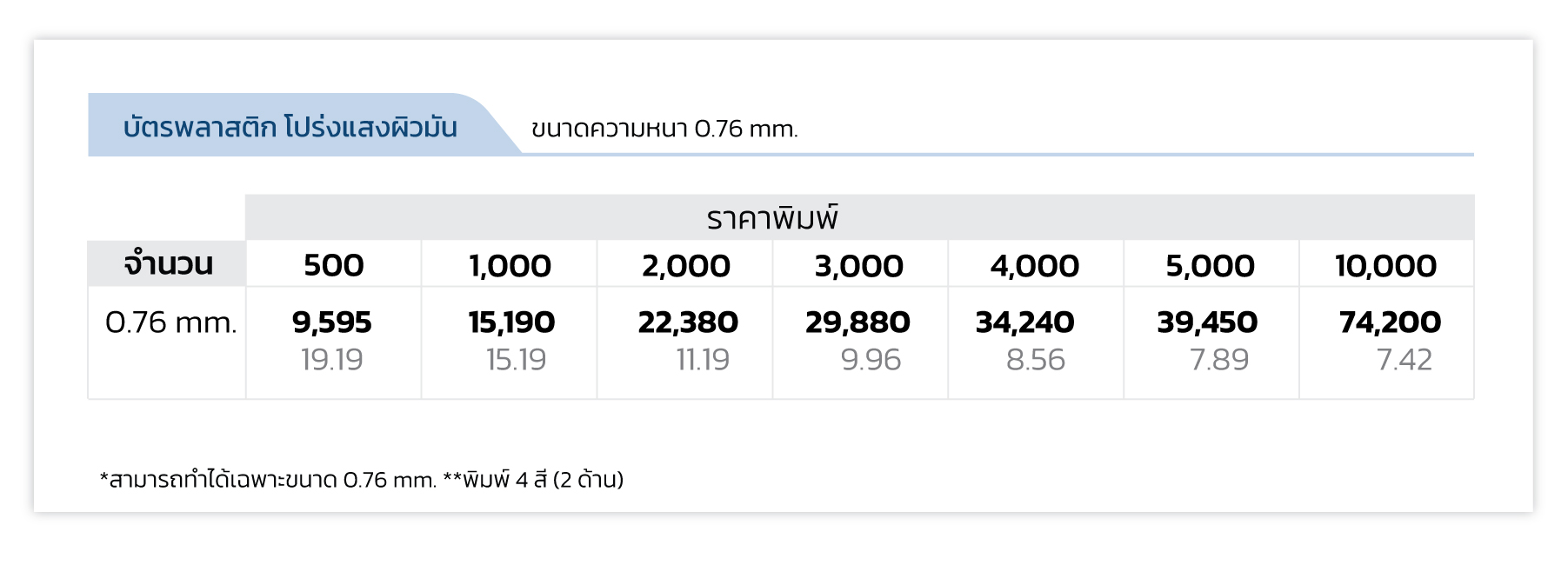Screen dimensions: 1568x565
Task: Click the 74,200 price cell
Action: [x=1386, y=342]
